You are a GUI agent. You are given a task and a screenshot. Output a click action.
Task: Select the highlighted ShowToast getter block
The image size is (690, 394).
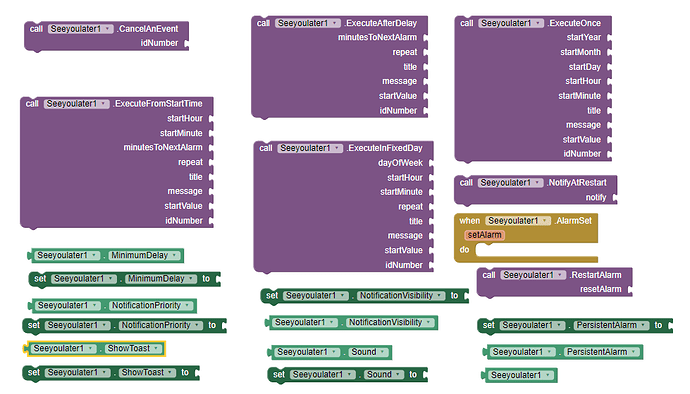tap(95, 349)
